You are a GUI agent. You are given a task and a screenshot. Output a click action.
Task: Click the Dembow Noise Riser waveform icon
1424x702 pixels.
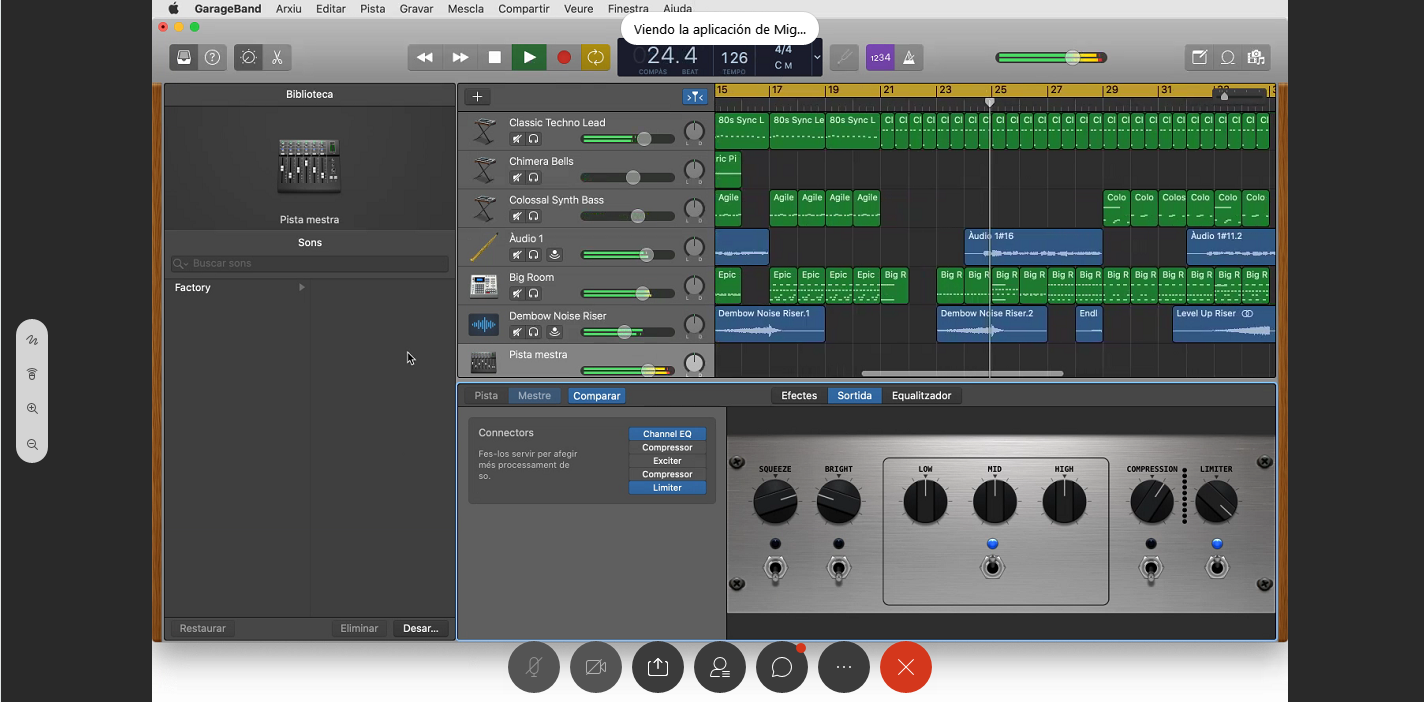click(485, 325)
